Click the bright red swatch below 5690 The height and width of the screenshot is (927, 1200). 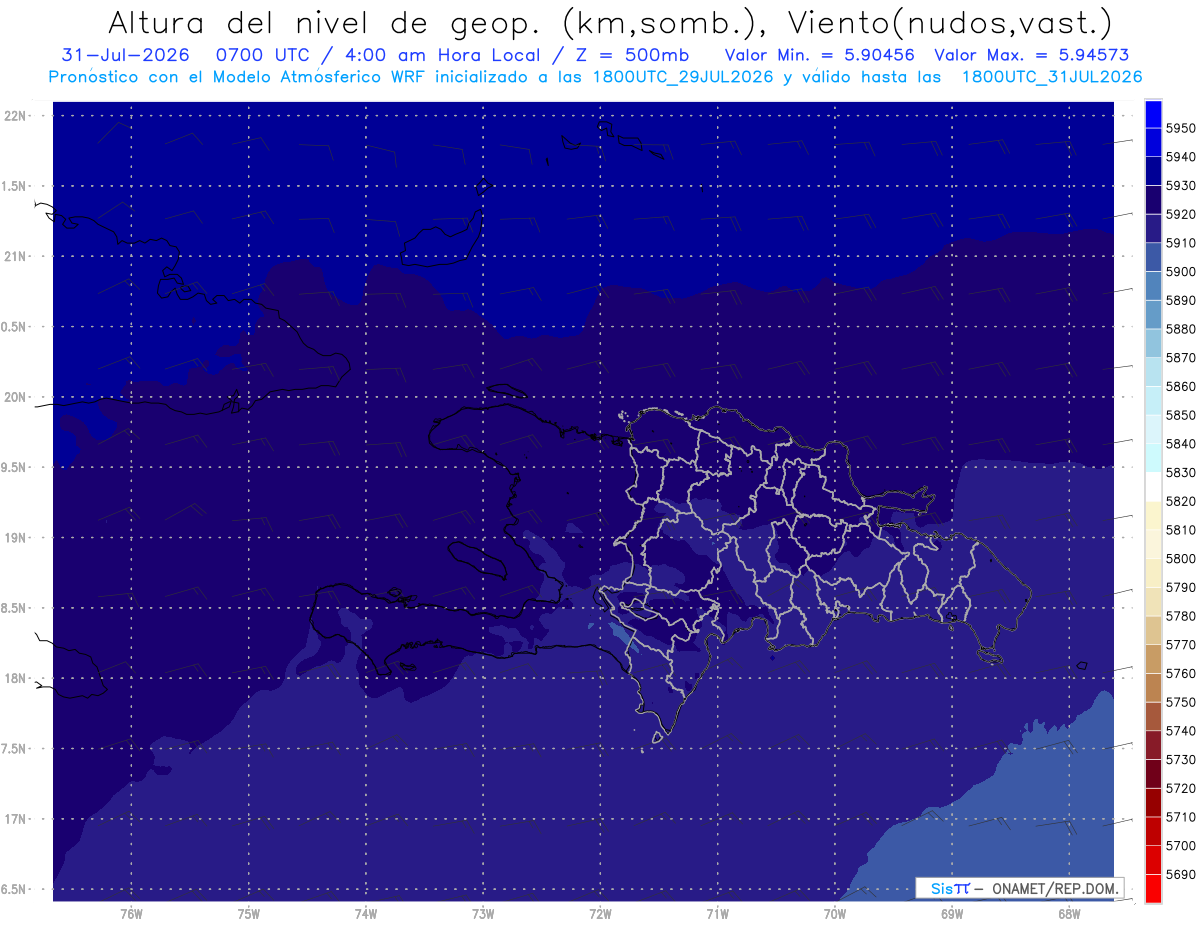1153,888
